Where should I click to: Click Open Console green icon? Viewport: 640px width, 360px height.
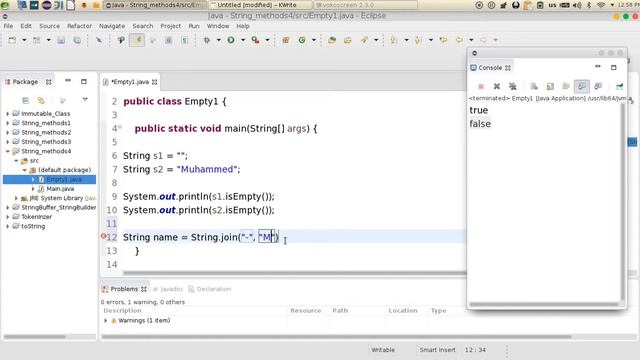620,87
